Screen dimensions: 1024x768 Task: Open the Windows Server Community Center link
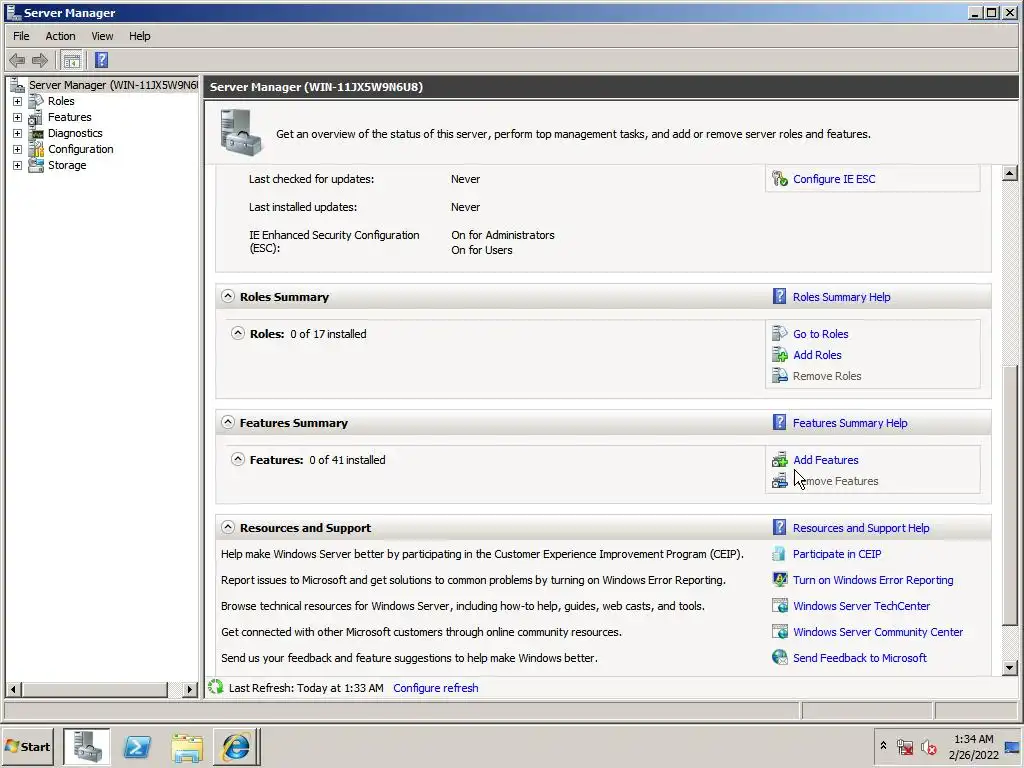click(878, 632)
